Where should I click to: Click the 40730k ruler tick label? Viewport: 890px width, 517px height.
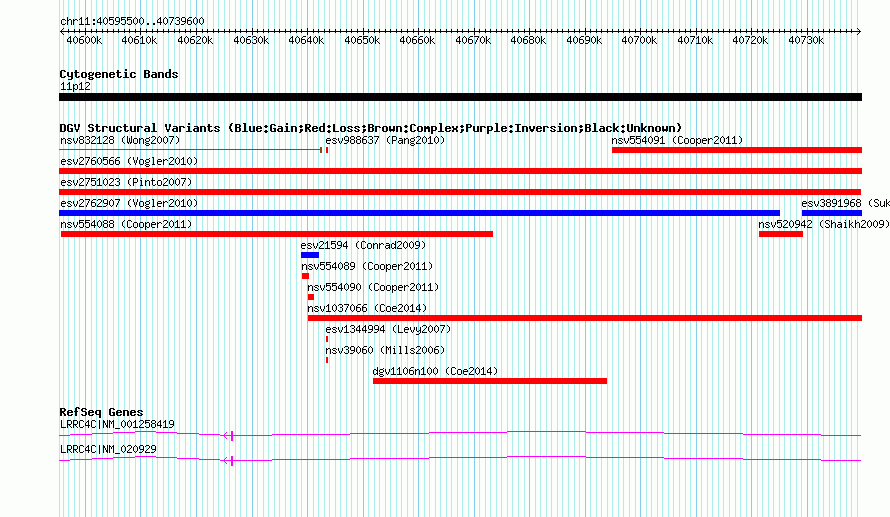tap(806, 40)
